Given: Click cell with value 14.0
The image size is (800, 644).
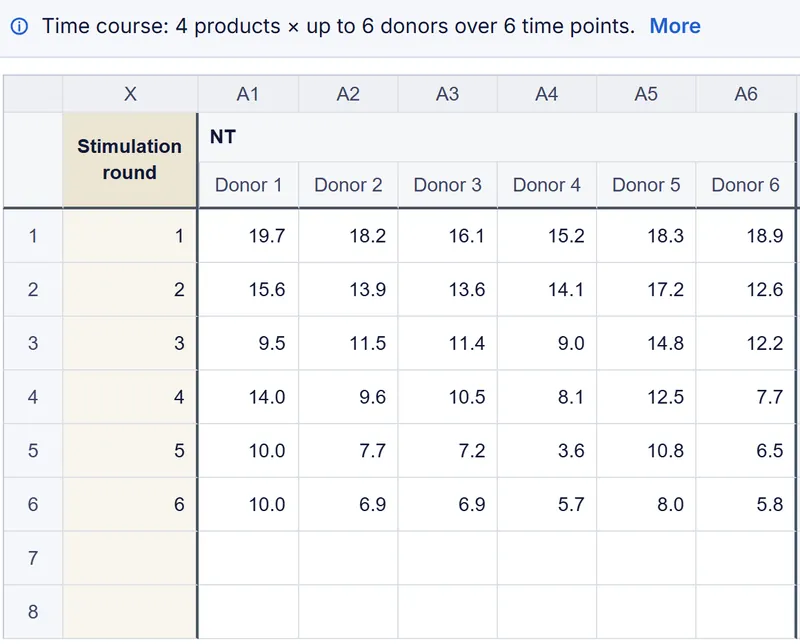Looking at the screenshot, I should click(248, 397).
